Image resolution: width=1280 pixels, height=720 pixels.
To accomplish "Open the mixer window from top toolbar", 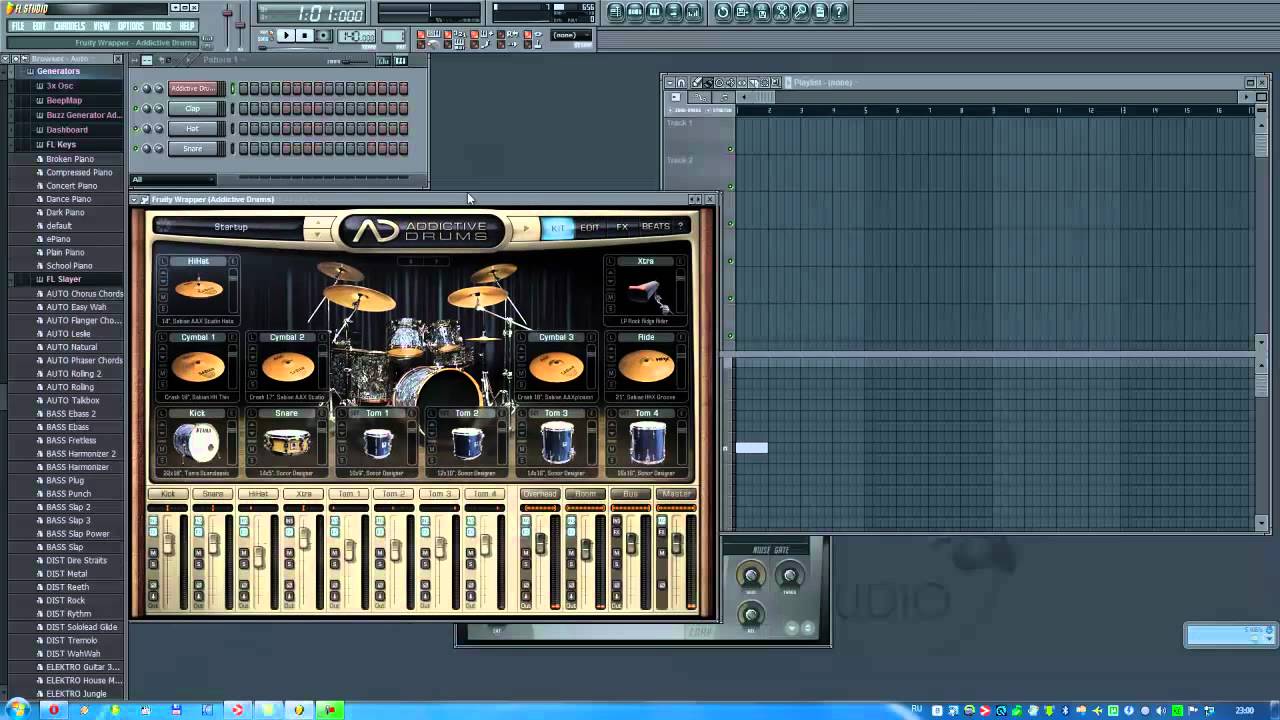I will point(692,12).
